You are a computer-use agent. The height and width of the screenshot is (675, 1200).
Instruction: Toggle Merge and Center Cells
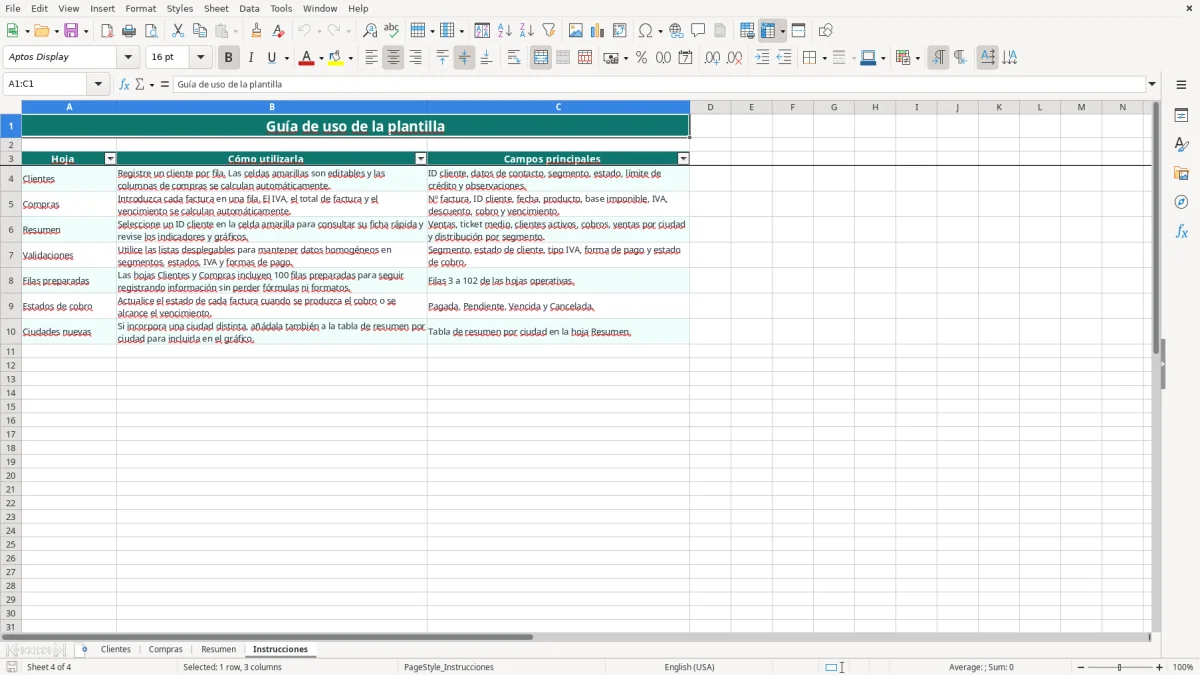(x=541, y=58)
